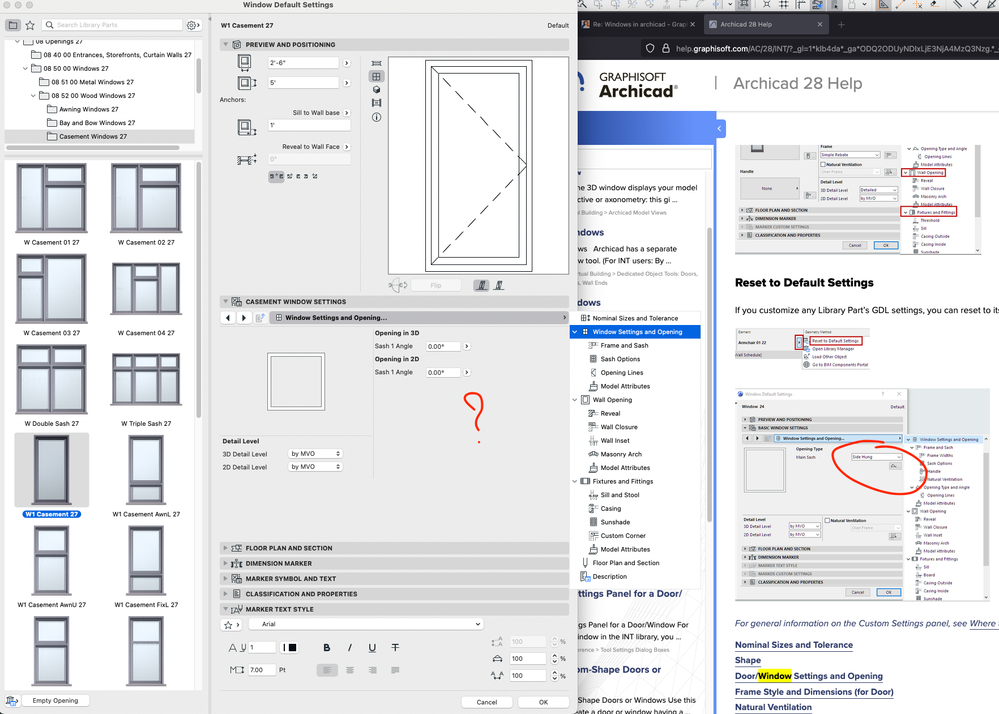Select the first opening orientation icon beside Flip
Image resolution: width=999 pixels, height=714 pixels.
pos(481,285)
